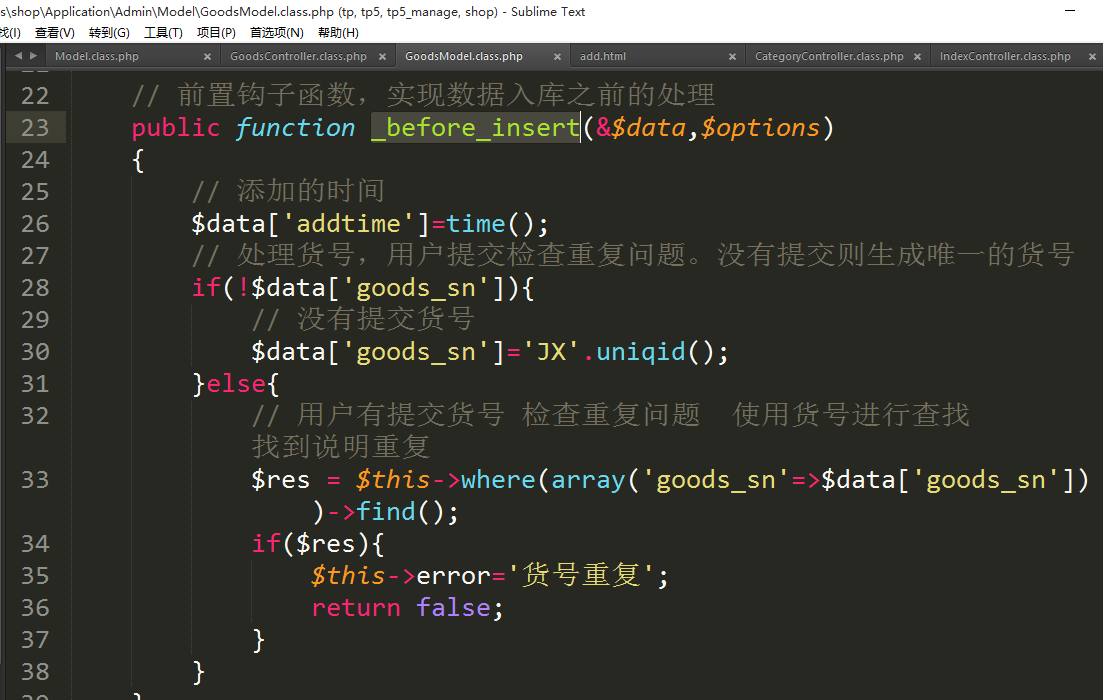Switch to the GoodsController.class.php tab
Viewport: 1103px width, 700px height.
(x=298, y=57)
